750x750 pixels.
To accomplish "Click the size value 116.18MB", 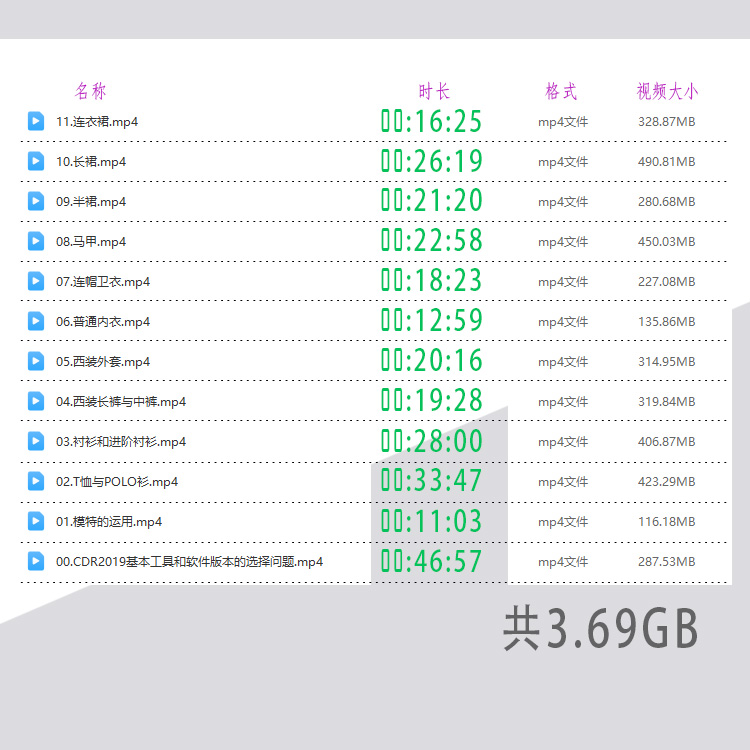I will (667, 522).
